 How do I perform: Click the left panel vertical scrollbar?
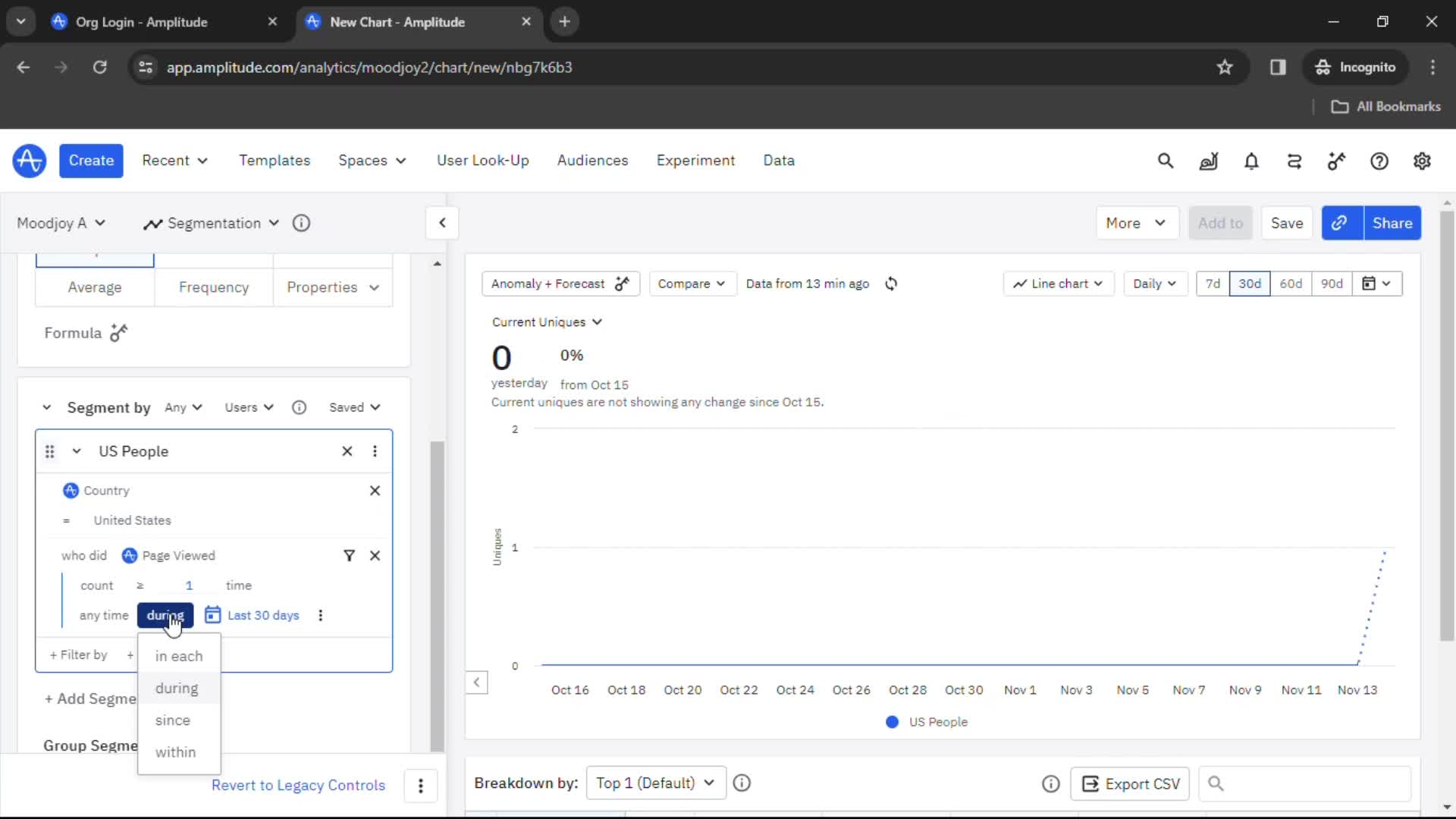pos(437,595)
